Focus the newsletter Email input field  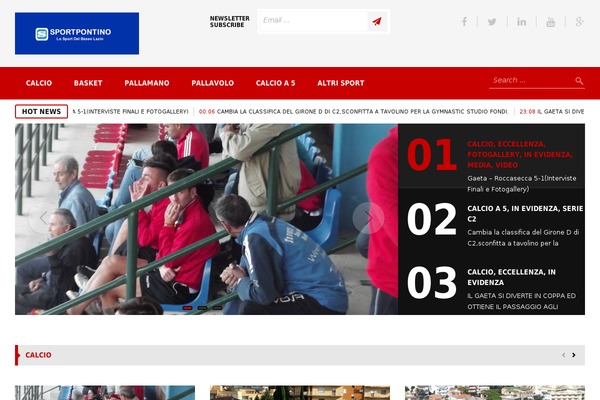[313, 21]
